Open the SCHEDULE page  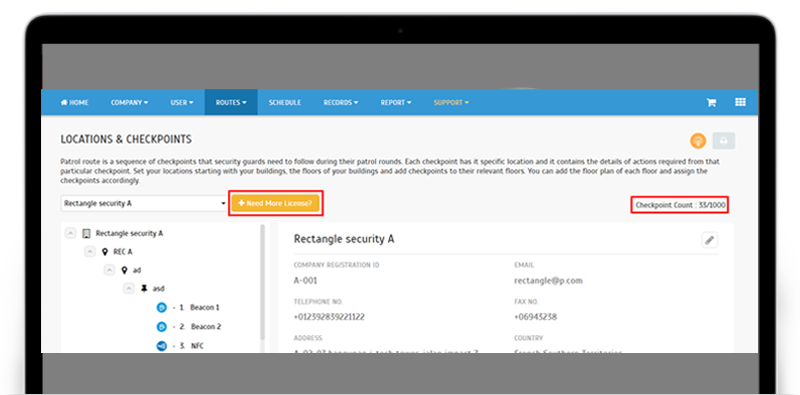click(285, 103)
